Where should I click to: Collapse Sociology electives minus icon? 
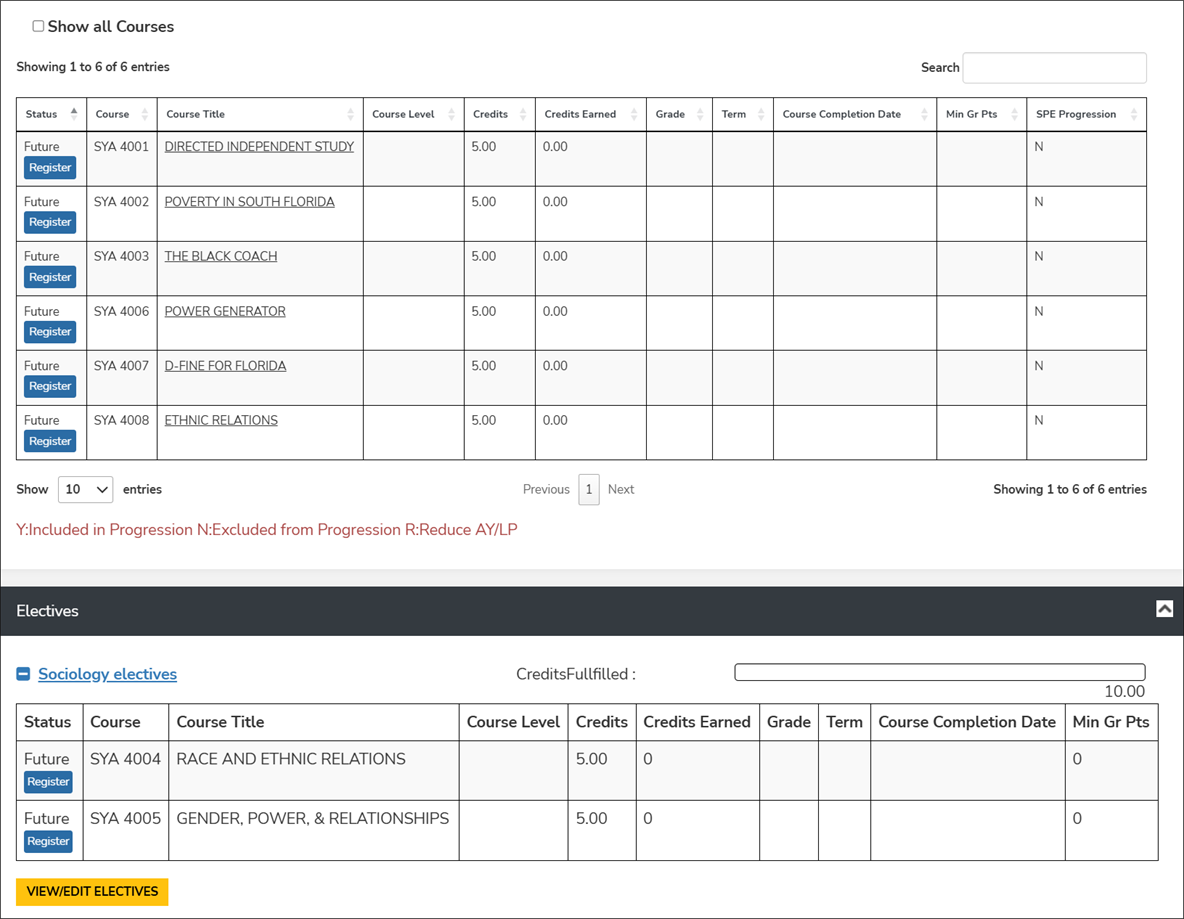23,674
